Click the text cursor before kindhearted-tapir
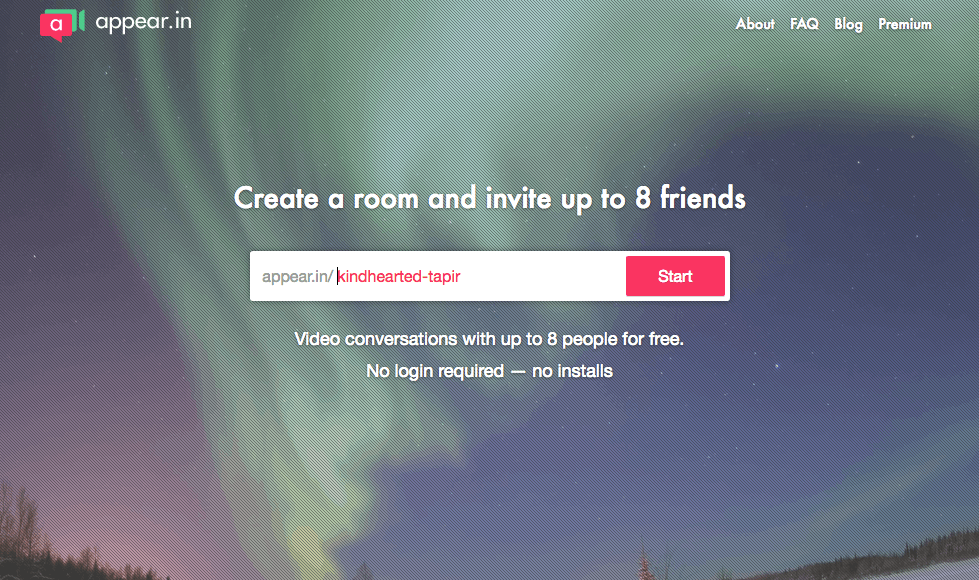This screenshot has width=979, height=580. click(338, 276)
